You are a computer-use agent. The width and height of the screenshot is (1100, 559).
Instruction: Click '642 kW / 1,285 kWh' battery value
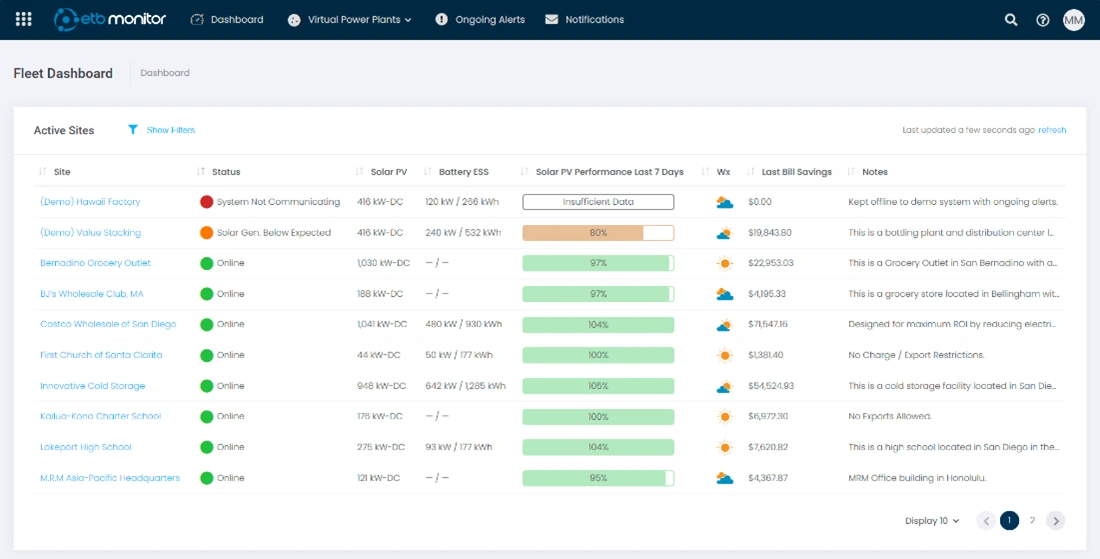click(x=466, y=386)
